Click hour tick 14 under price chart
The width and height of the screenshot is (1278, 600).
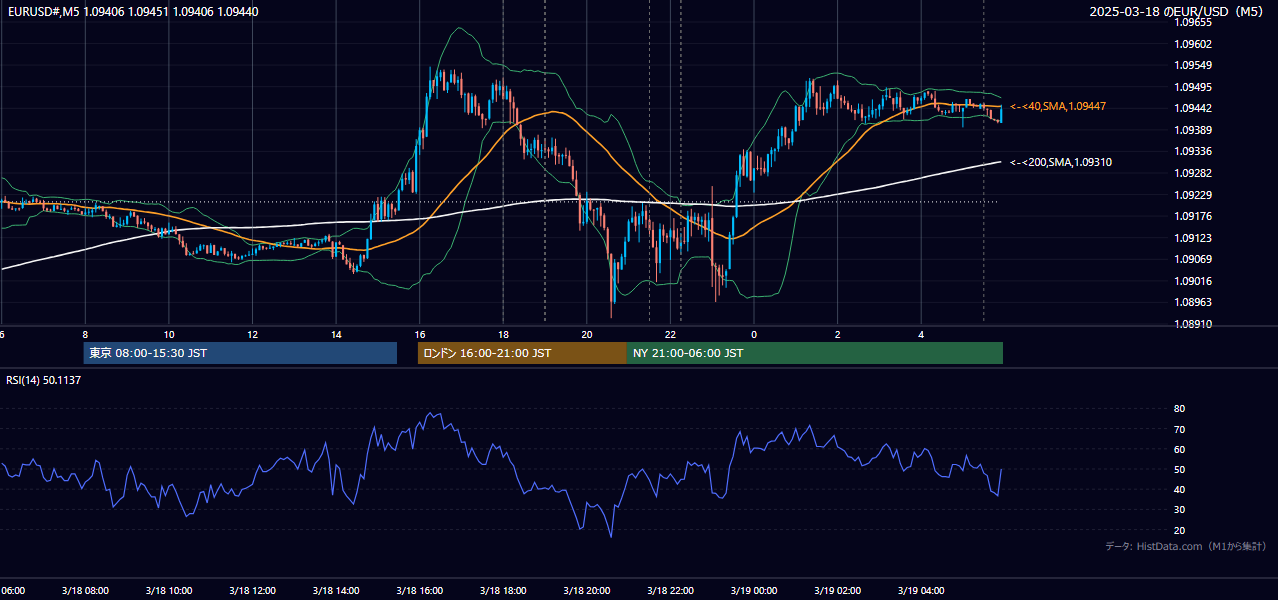336,334
